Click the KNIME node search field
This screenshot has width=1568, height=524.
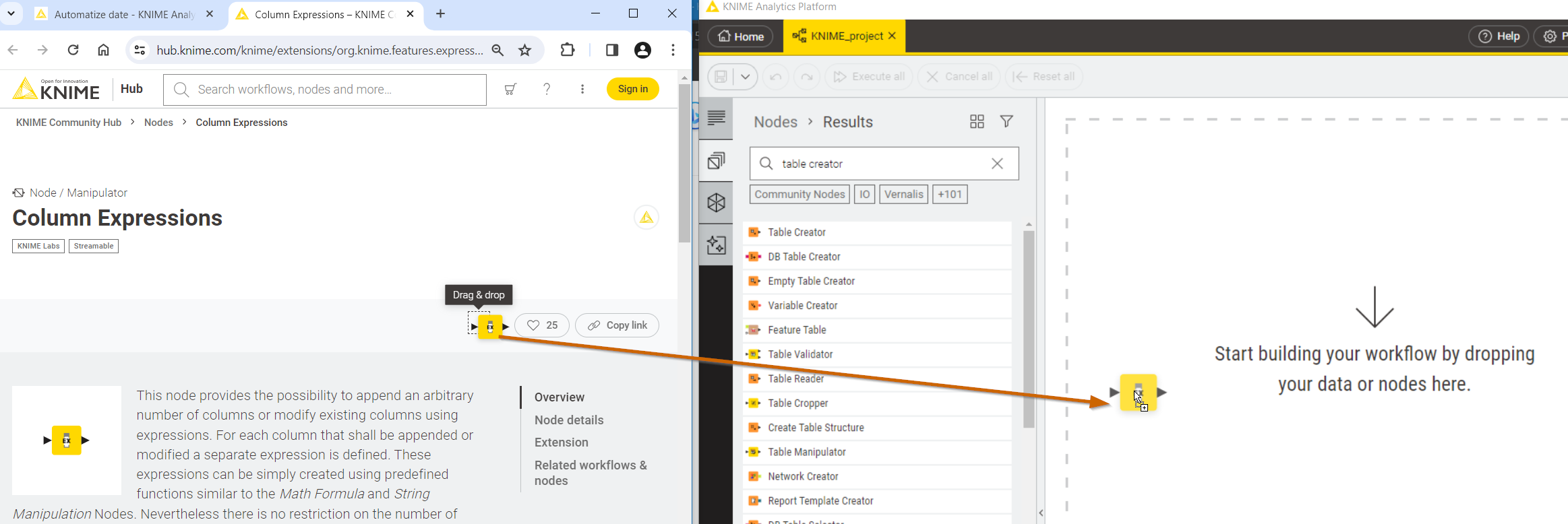point(884,164)
